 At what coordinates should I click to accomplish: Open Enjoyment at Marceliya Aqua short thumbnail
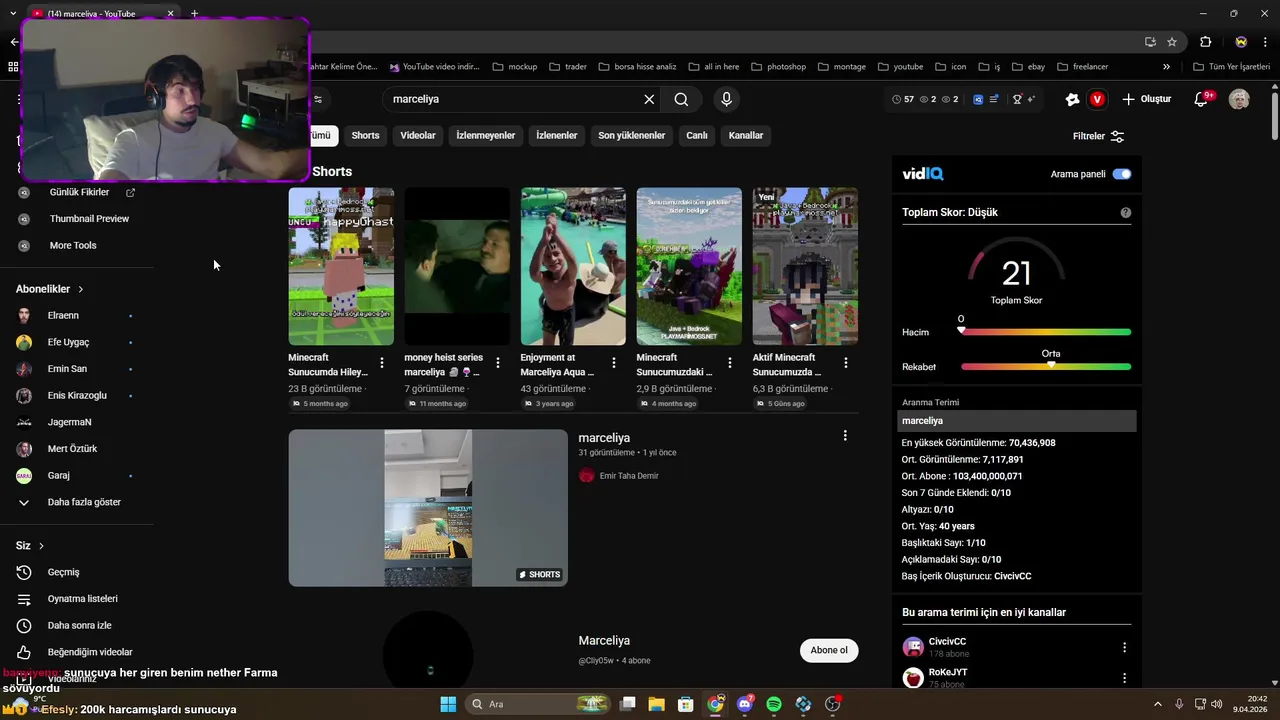(573, 266)
